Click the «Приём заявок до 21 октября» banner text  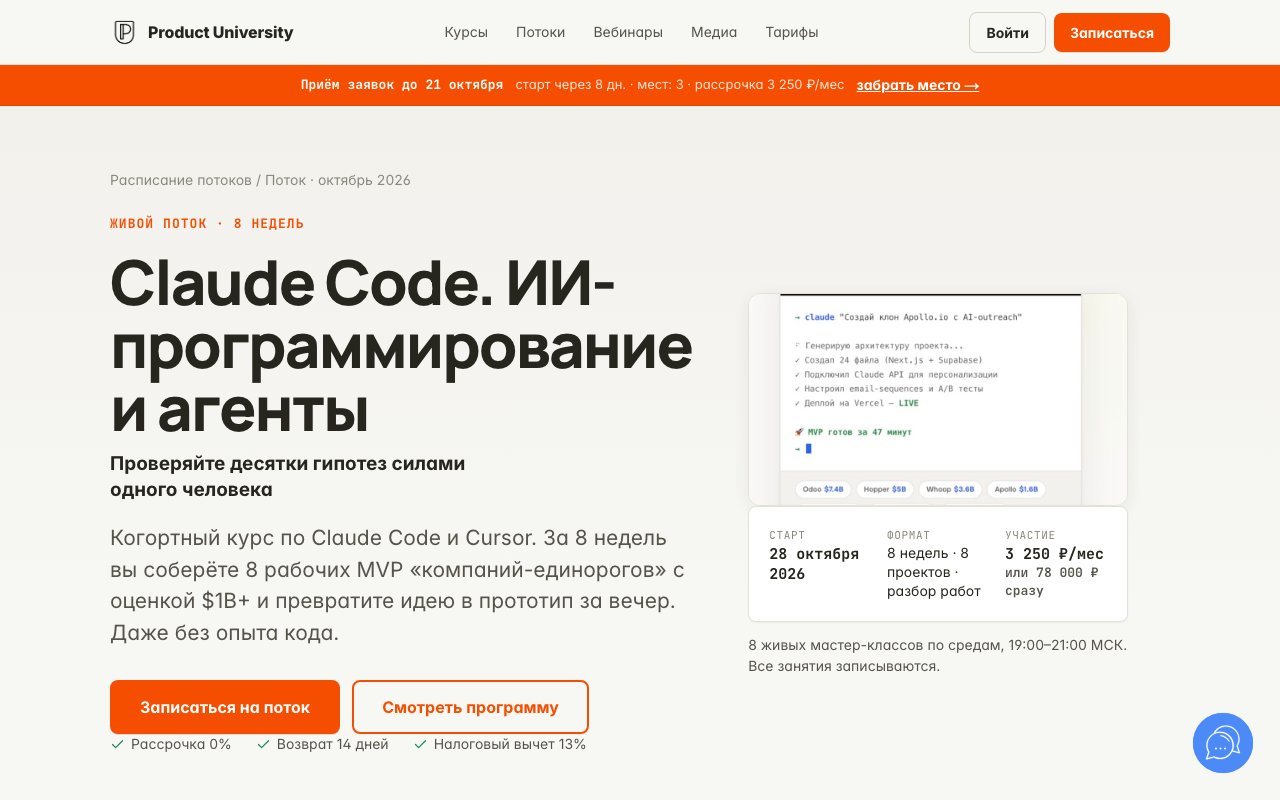pos(402,85)
